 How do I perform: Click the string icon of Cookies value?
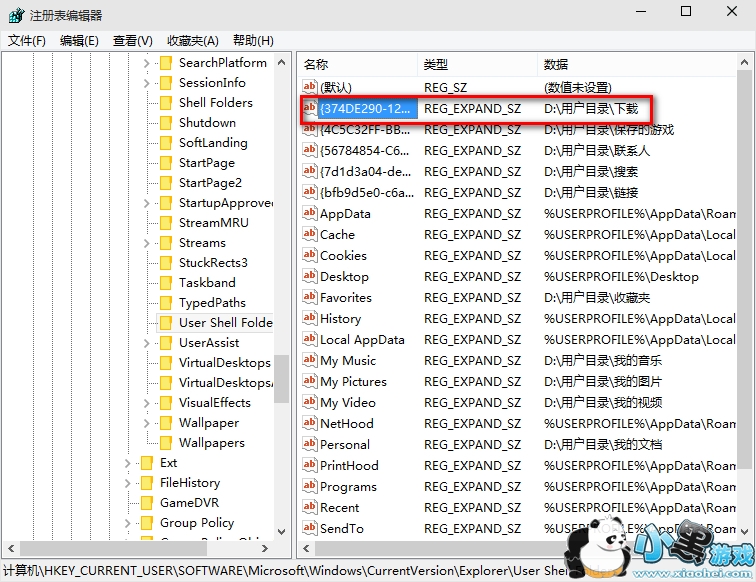(310, 255)
